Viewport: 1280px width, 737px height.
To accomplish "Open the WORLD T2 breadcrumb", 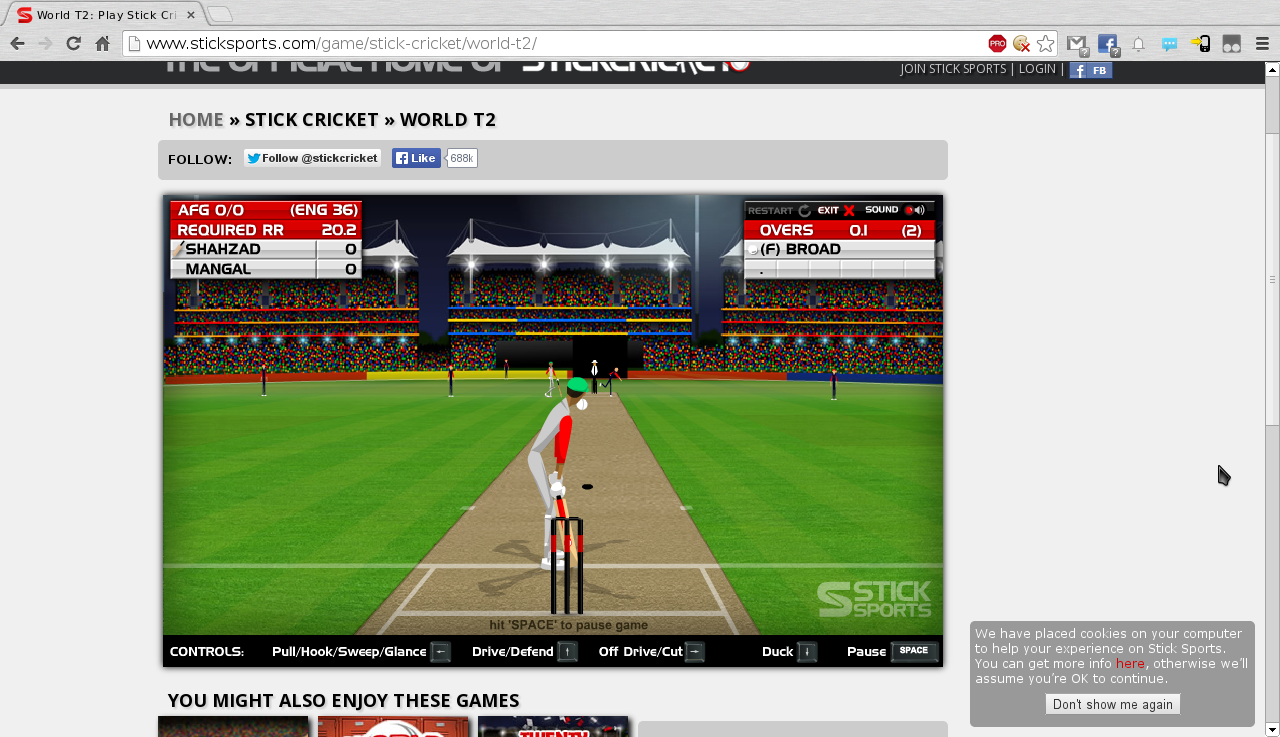I will point(448,120).
